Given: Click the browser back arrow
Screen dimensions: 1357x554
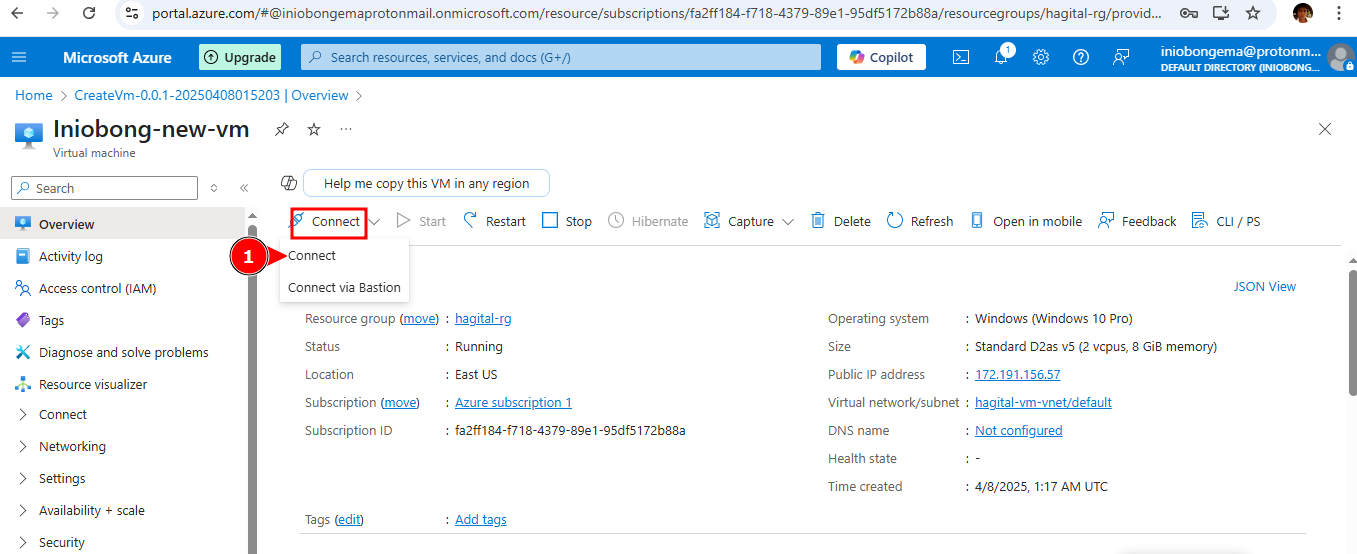Looking at the screenshot, I should 17,13.
